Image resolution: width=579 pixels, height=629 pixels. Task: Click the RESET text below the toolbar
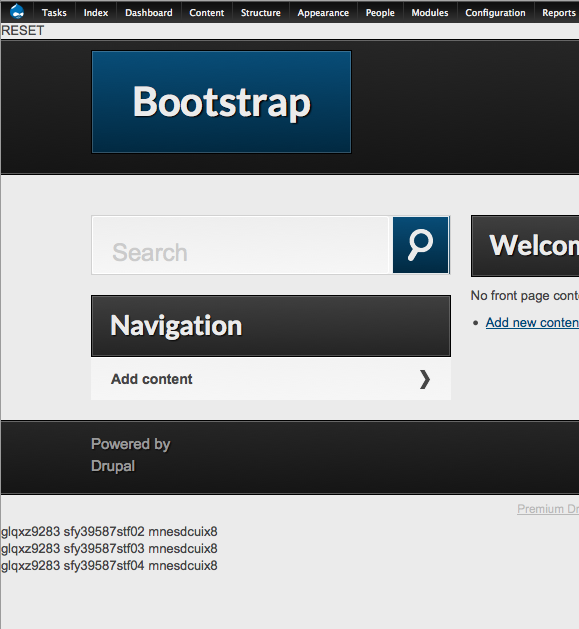tap(22, 30)
